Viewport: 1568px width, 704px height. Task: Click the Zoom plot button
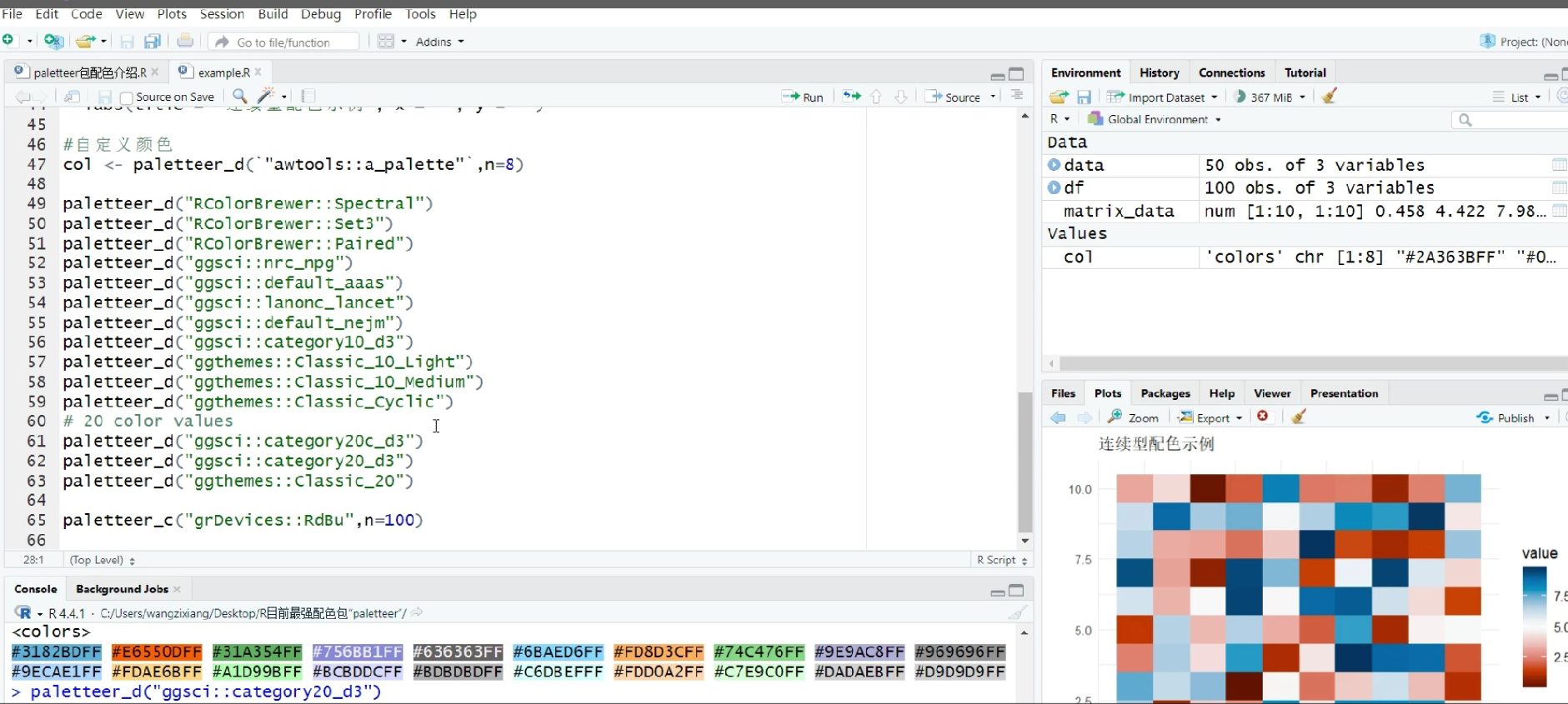click(x=1133, y=417)
